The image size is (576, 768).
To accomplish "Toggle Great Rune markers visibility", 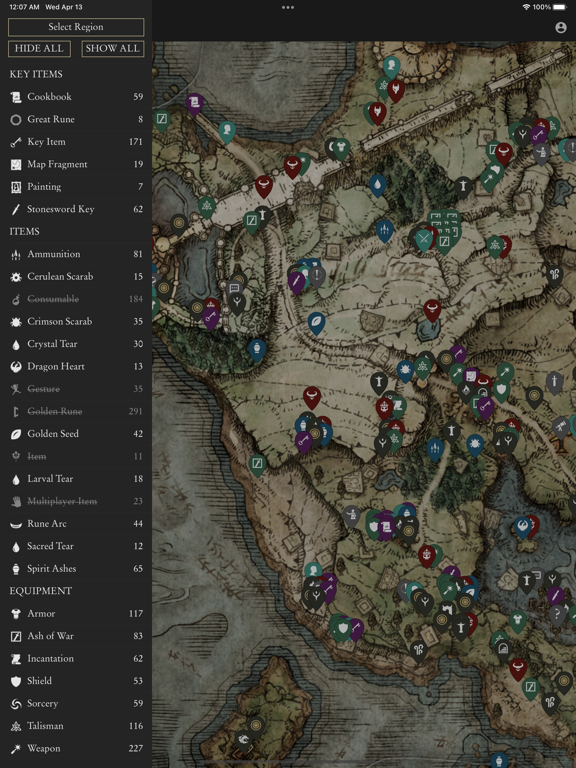I will pyautogui.click(x=76, y=119).
